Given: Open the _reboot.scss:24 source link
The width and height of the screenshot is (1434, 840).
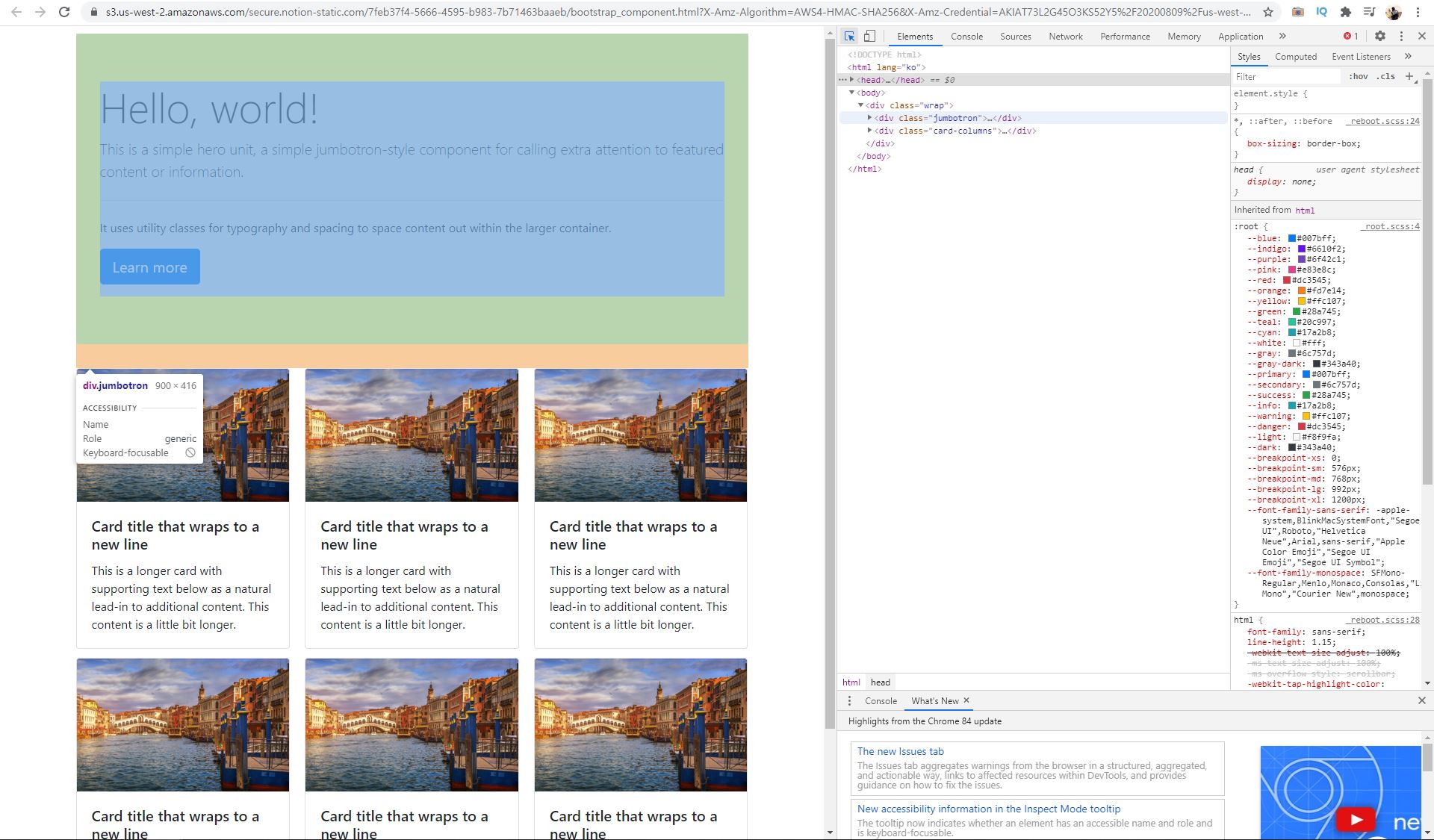Looking at the screenshot, I should pyautogui.click(x=1384, y=121).
